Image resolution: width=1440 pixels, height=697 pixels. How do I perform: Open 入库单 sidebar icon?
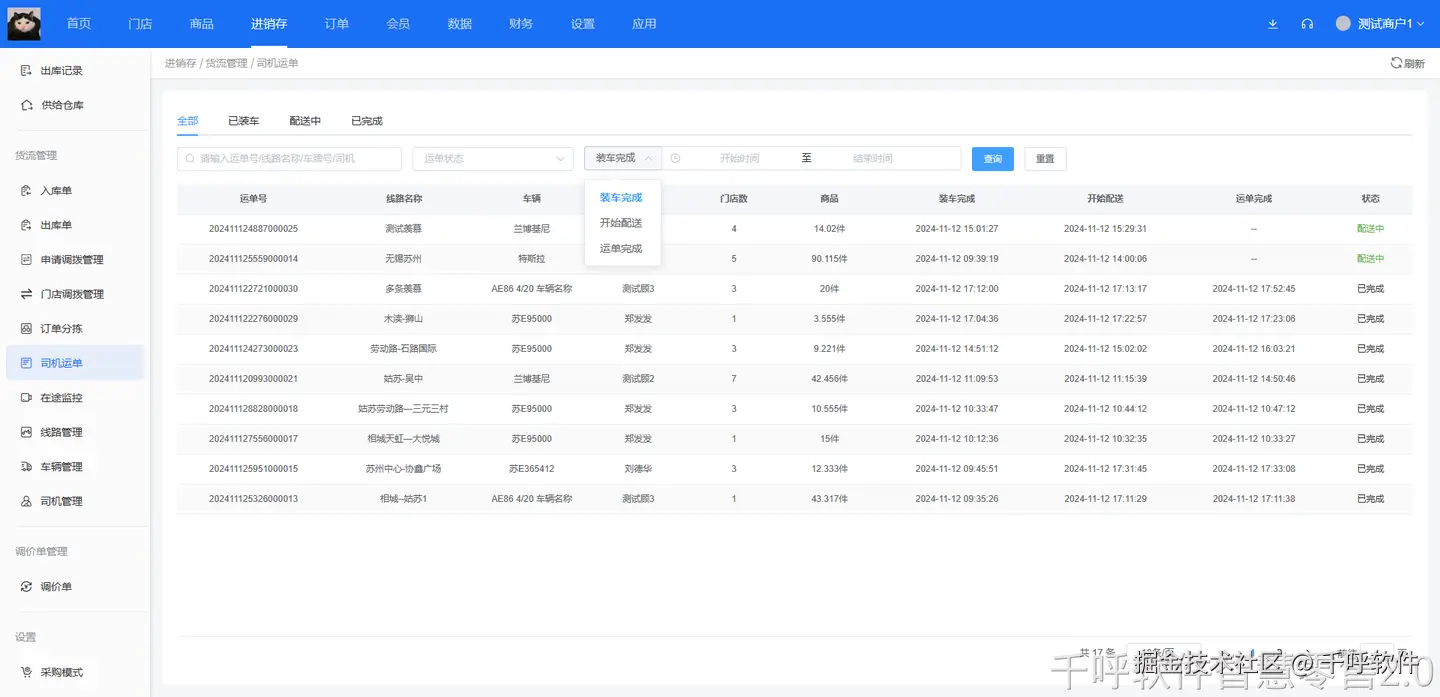27,191
